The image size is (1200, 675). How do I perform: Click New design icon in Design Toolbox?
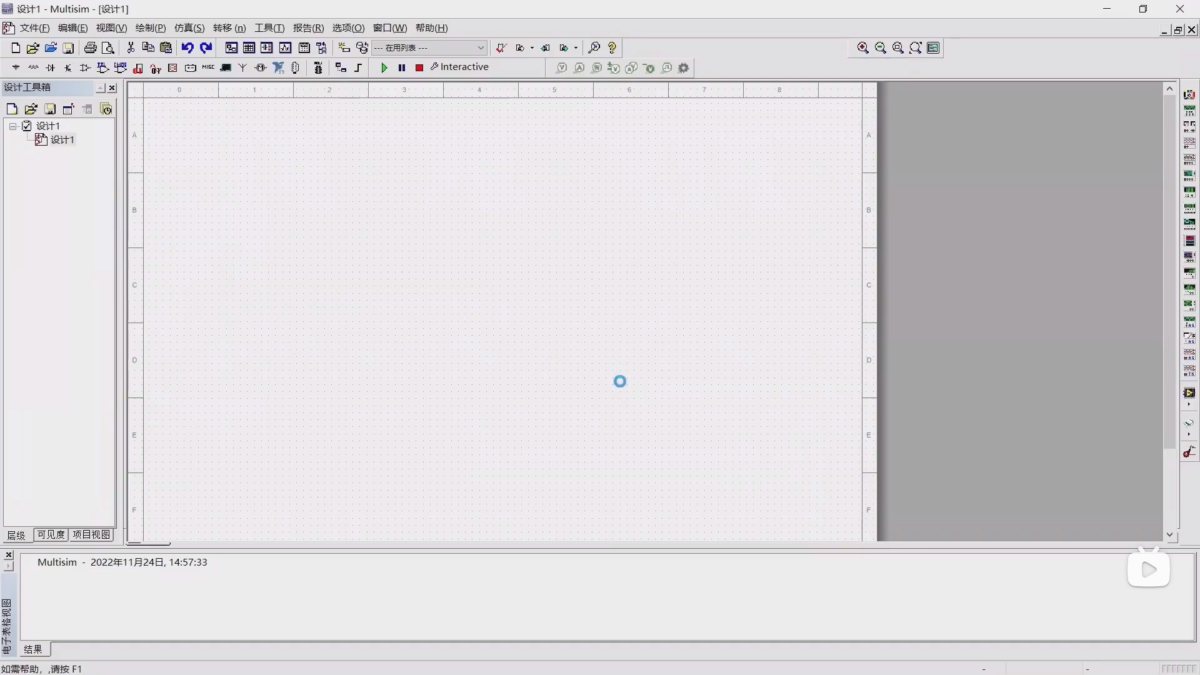point(12,109)
